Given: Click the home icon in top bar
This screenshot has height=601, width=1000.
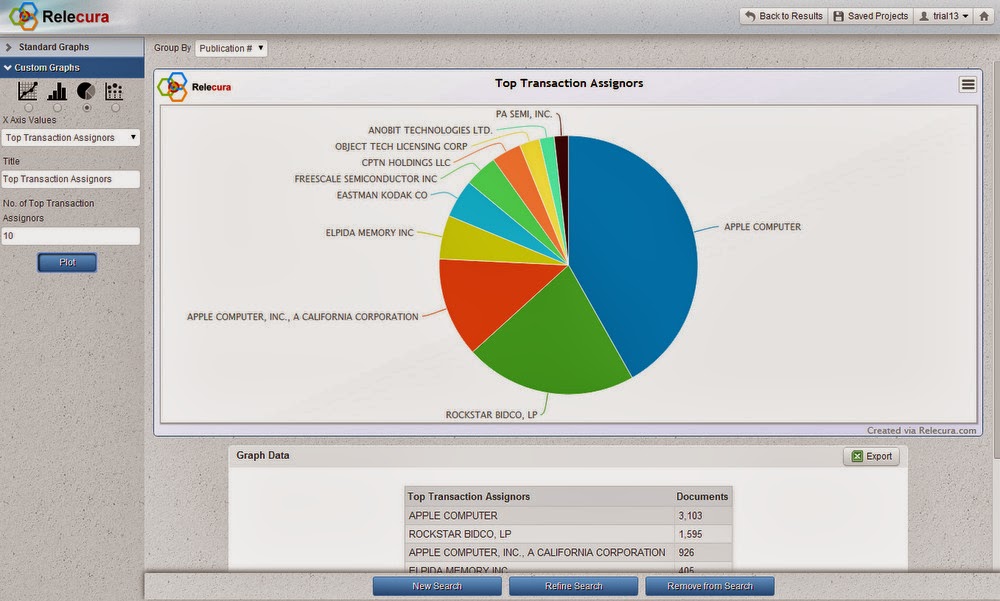Looking at the screenshot, I should tap(984, 16).
